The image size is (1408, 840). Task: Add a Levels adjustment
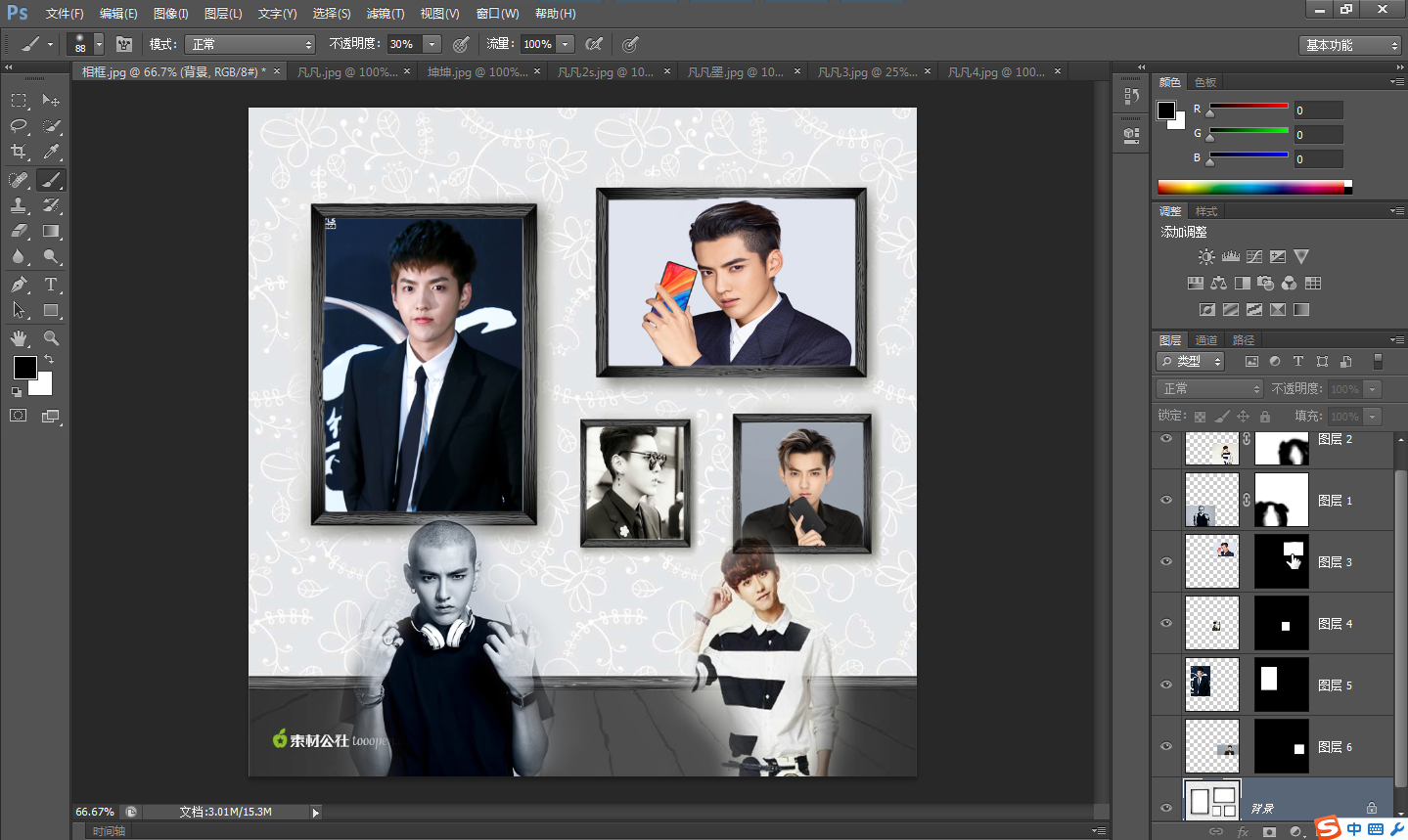click(x=1230, y=256)
